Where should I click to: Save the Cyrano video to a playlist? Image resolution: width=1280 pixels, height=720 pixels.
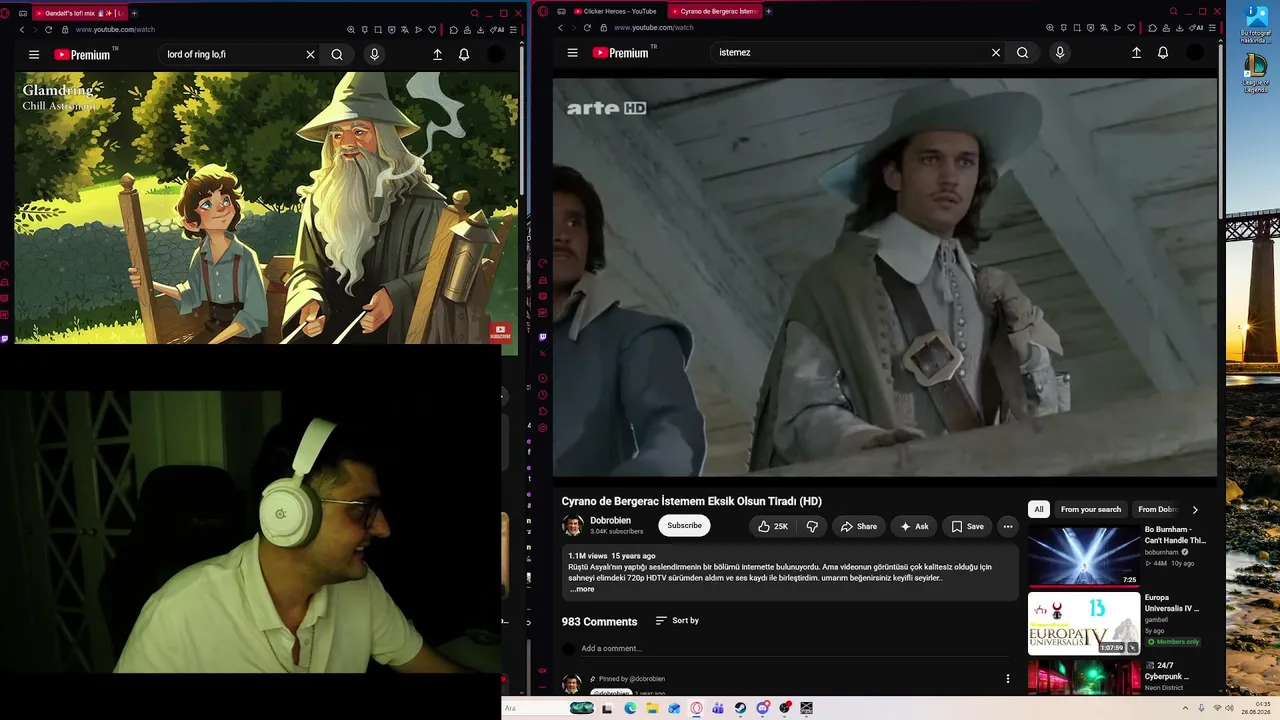(x=967, y=526)
